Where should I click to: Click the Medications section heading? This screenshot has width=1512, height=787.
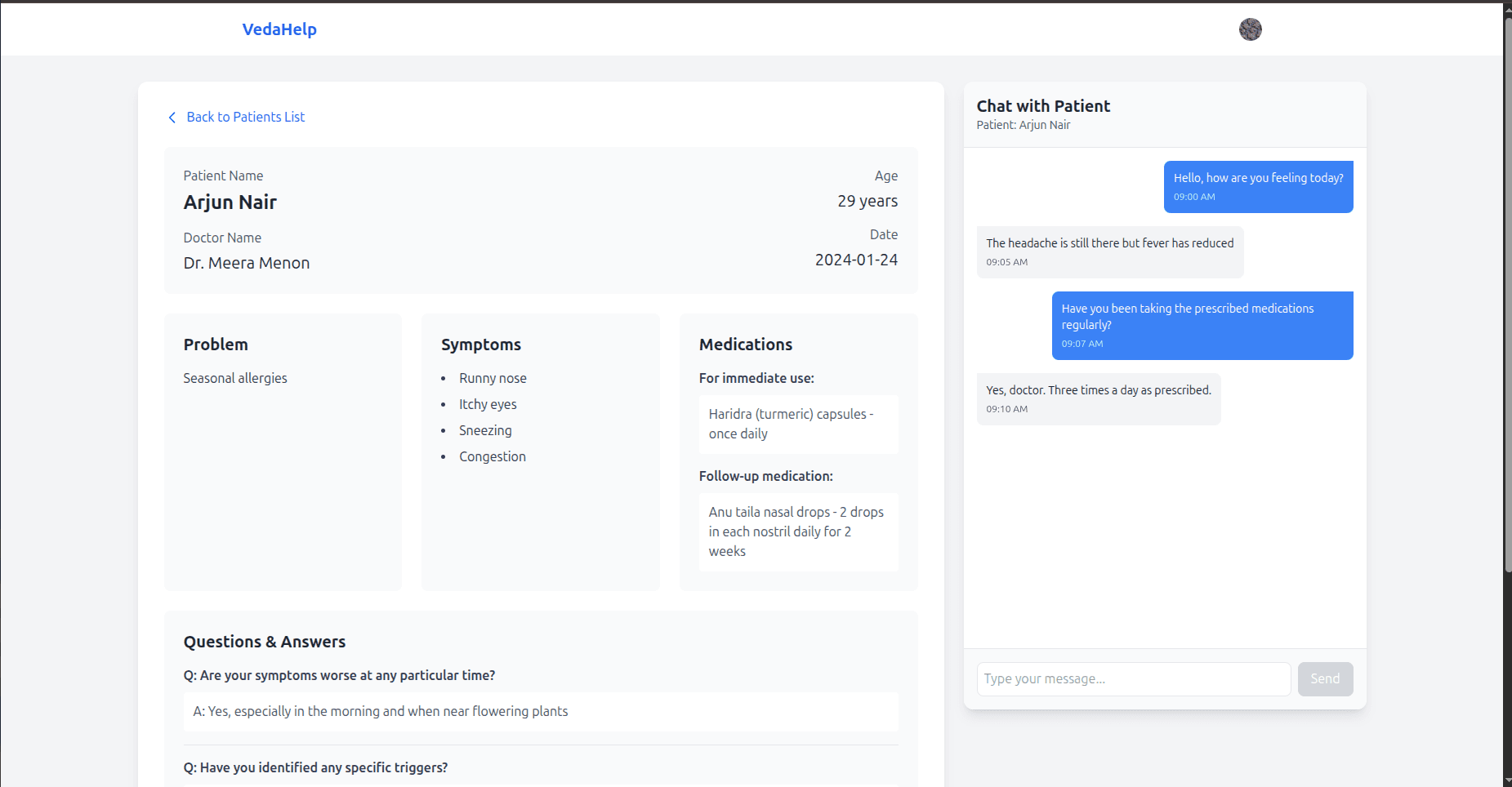coord(746,345)
